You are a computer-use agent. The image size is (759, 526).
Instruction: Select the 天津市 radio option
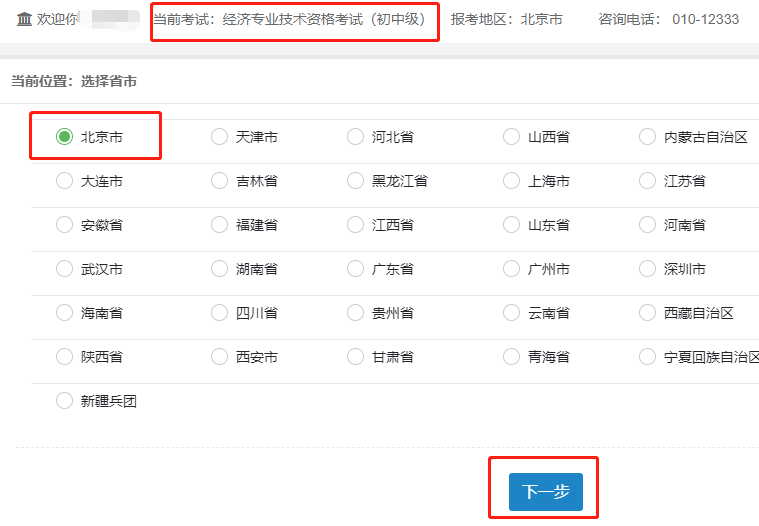click(x=220, y=137)
